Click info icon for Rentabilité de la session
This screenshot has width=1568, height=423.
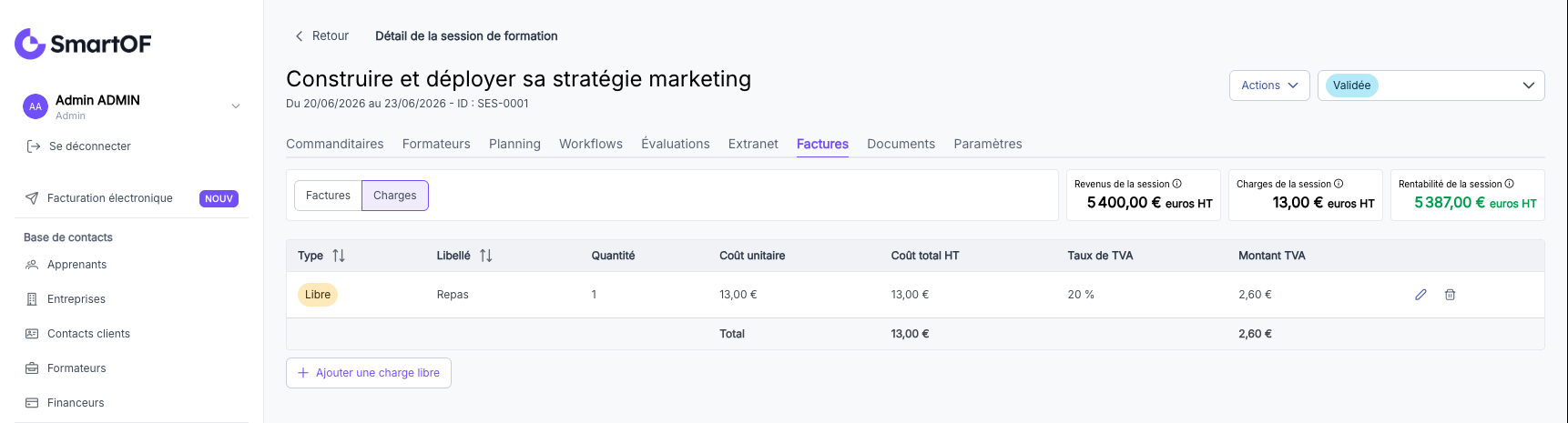[x=1510, y=184]
